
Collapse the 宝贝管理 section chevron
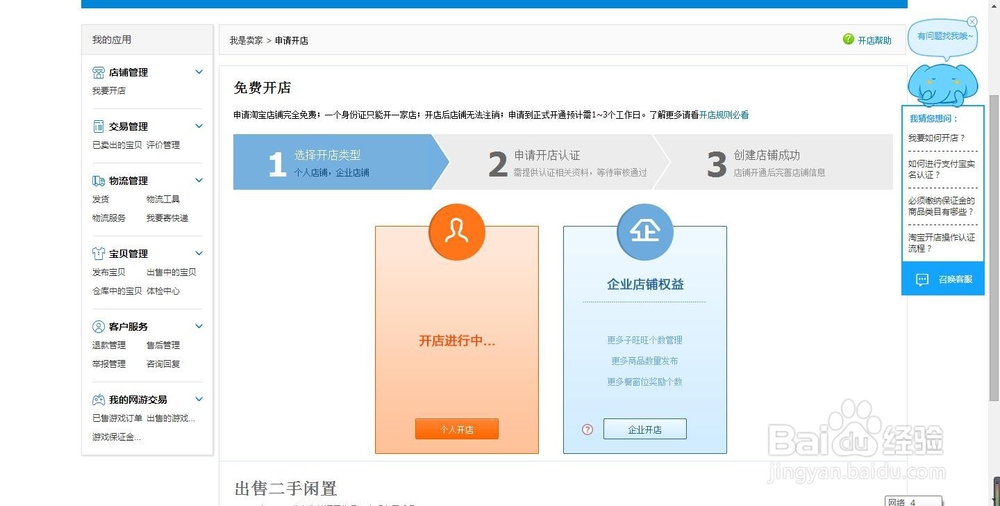pyautogui.click(x=199, y=253)
